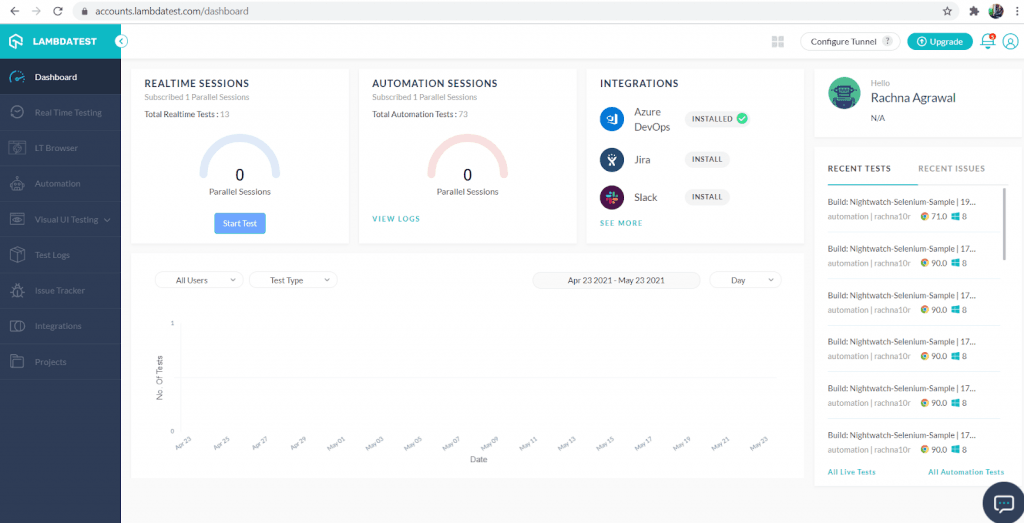Expand the All Users dropdown
This screenshot has width=1024, height=523.
pos(198,280)
